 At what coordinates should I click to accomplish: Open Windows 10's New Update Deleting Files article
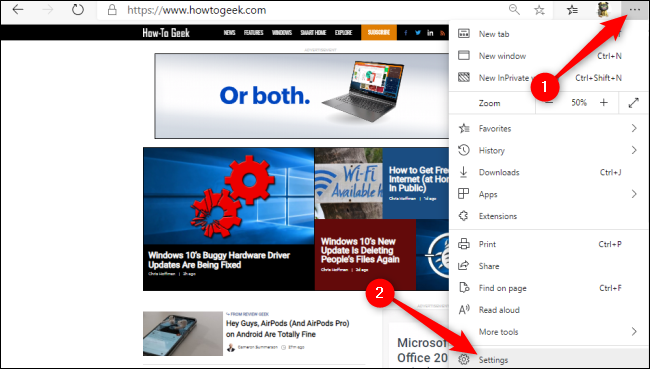[x=365, y=255]
